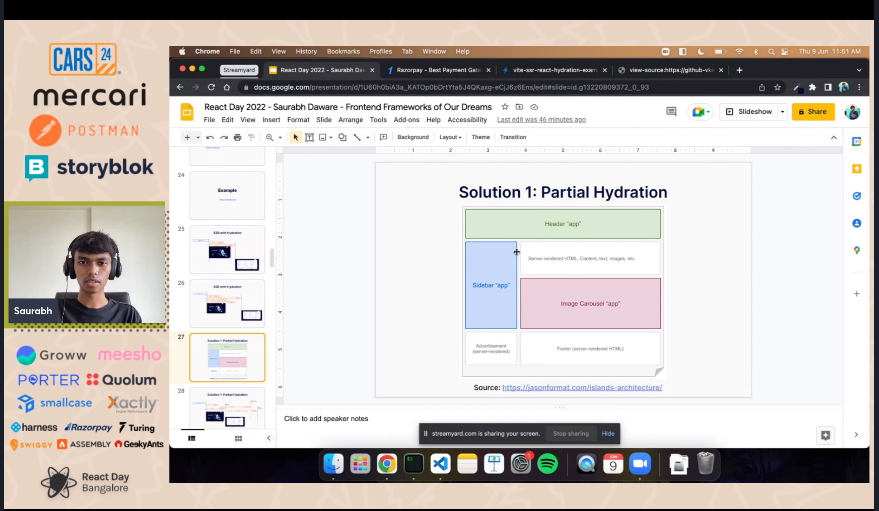Bookmark this page with star icon
Image resolution: width=879 pixels, height=511 pixels.
click(x=778, y=87)
